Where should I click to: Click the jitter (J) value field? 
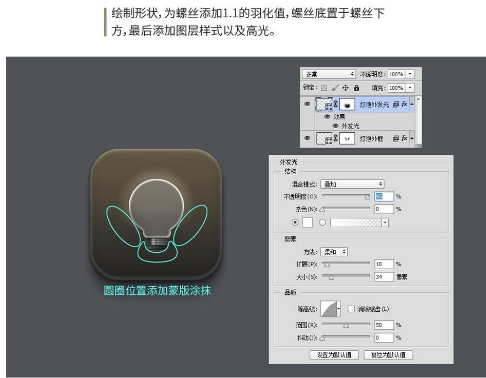click(384, 338)
